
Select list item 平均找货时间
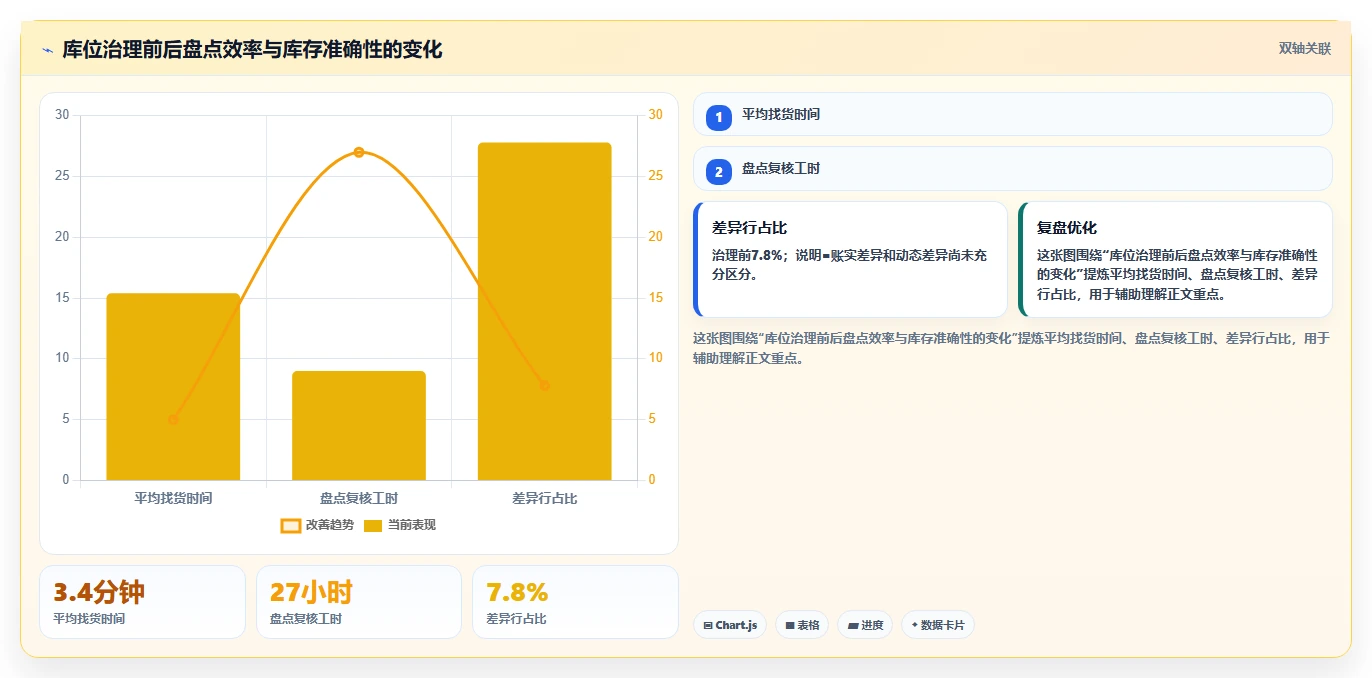pos(1013,114)
